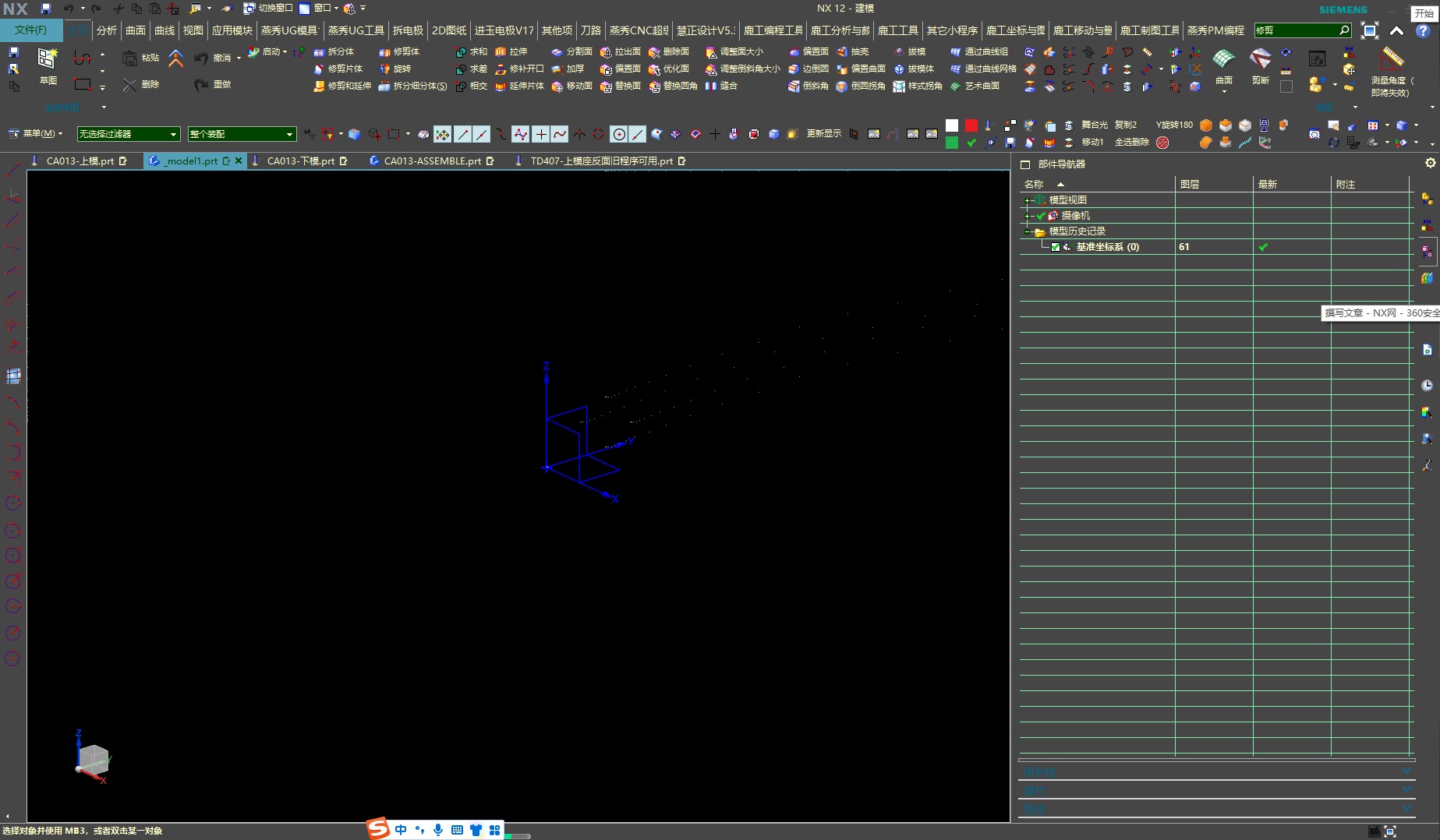1440x840 pixels.
Task: Select the 修剪体 trim body tool
Action: tap(399, 51)
